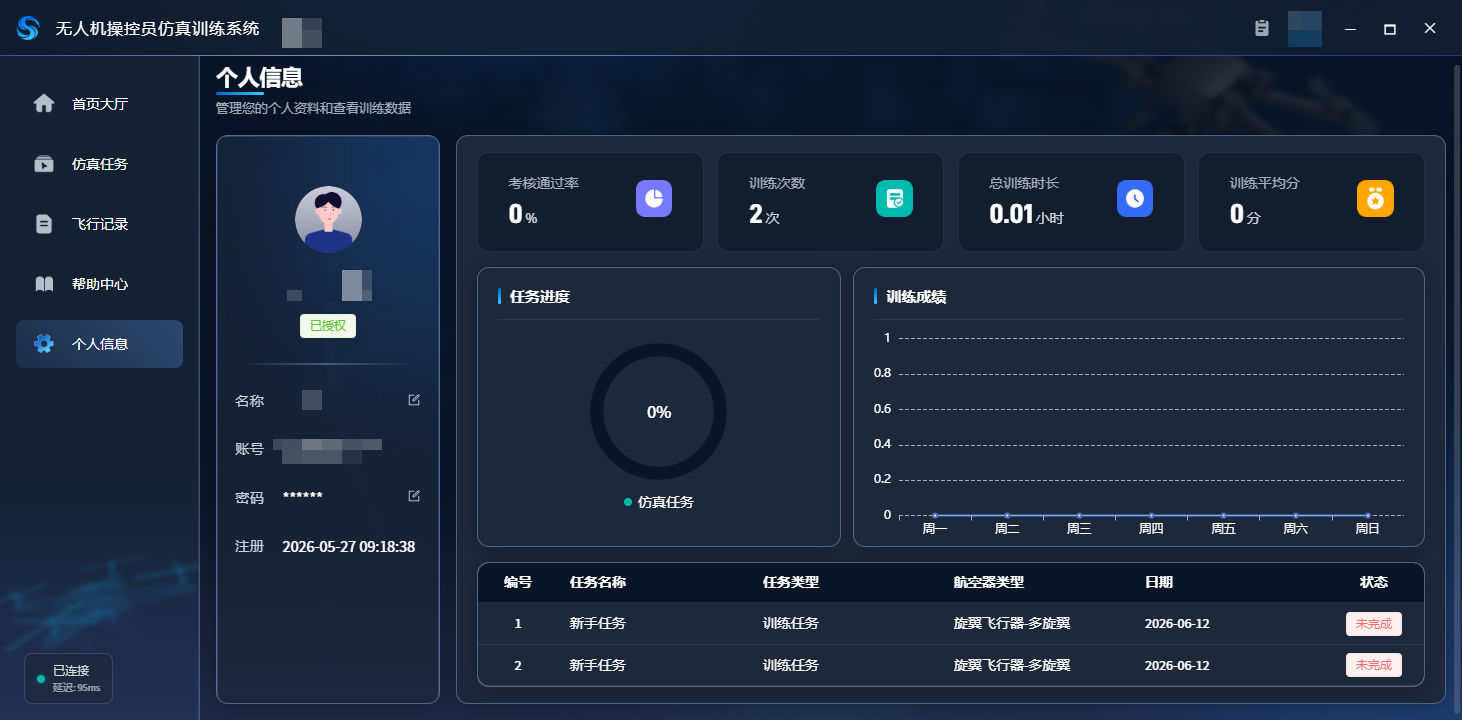Click the 帮助中心 book icon
Screen dimensions: 1462x720
click(44, 284)
